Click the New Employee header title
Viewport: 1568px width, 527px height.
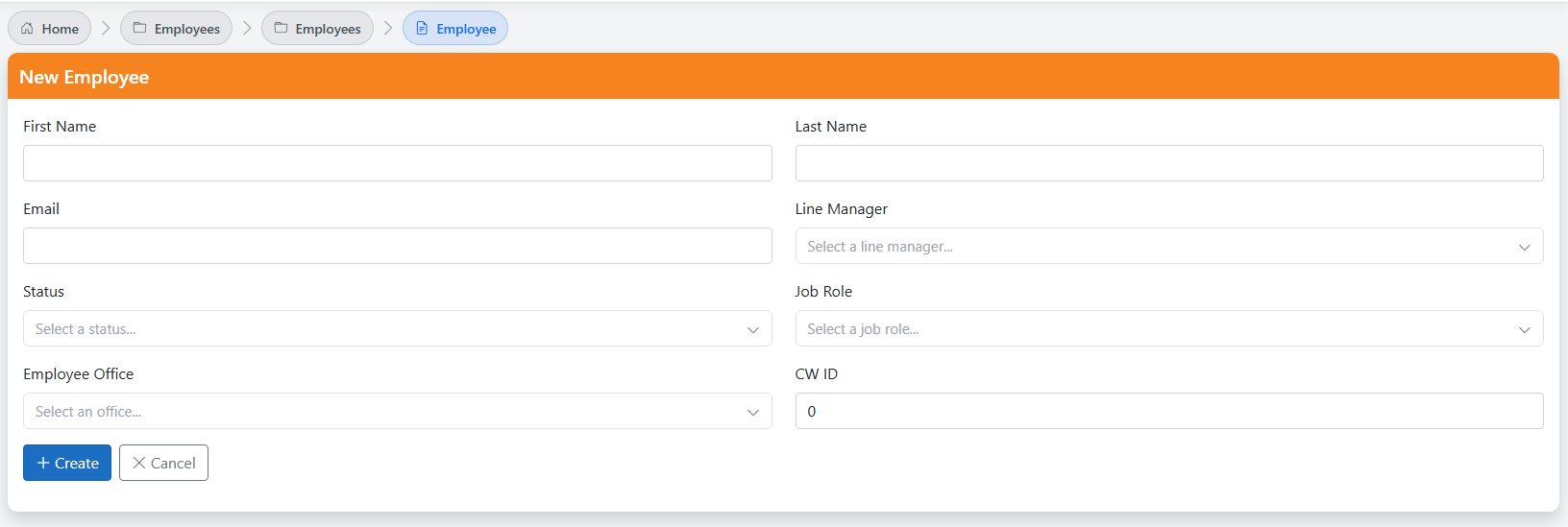click(x=85, y=77)
